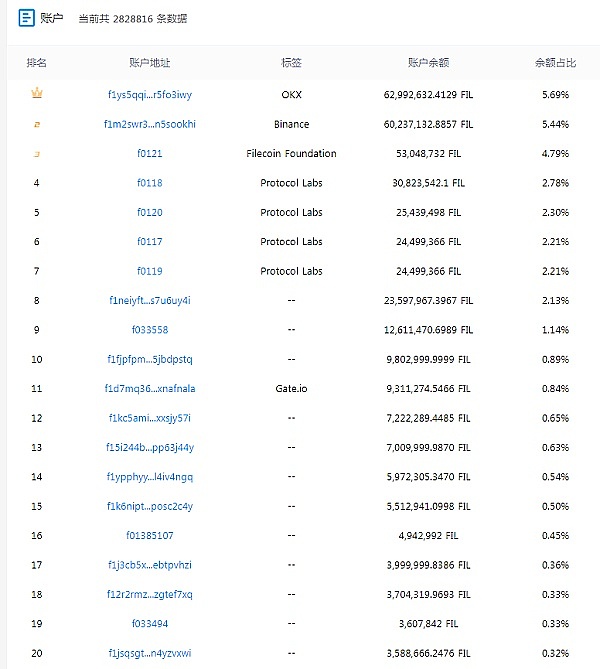Open the Binance address f1m2swr3...n5sookhi

[x=150, y=125]
